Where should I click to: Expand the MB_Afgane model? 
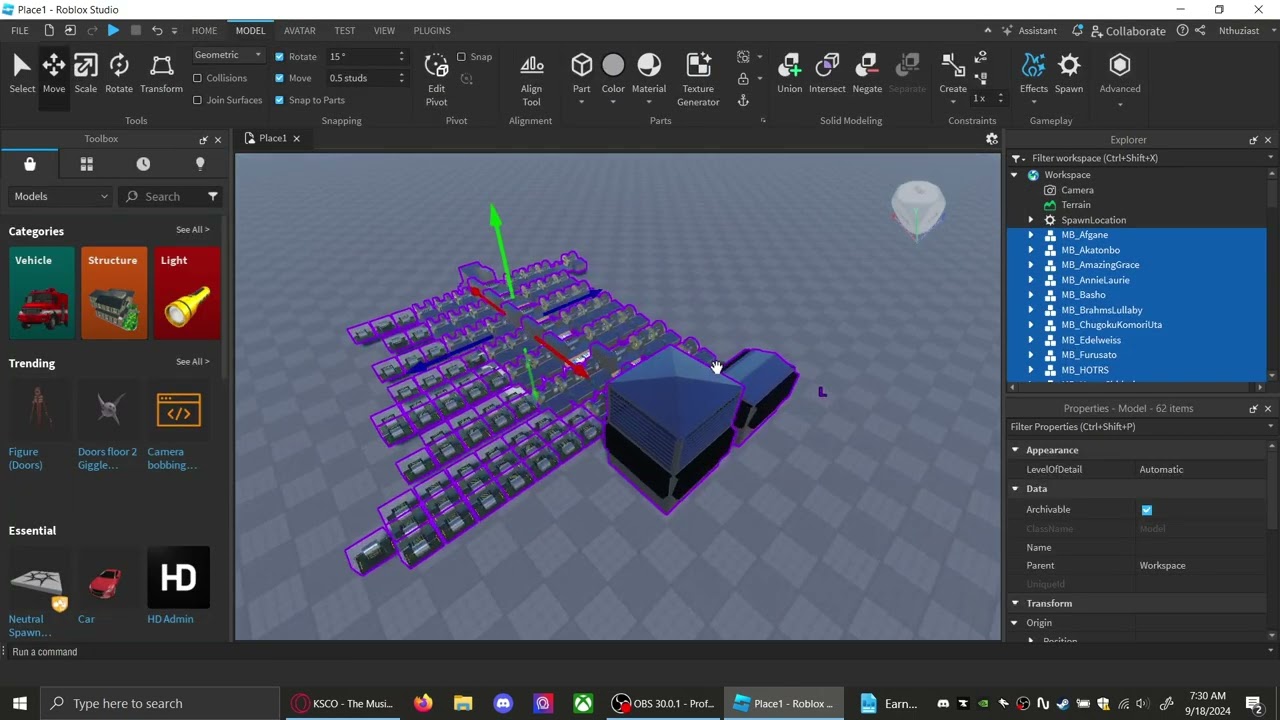click(1031, 235)
